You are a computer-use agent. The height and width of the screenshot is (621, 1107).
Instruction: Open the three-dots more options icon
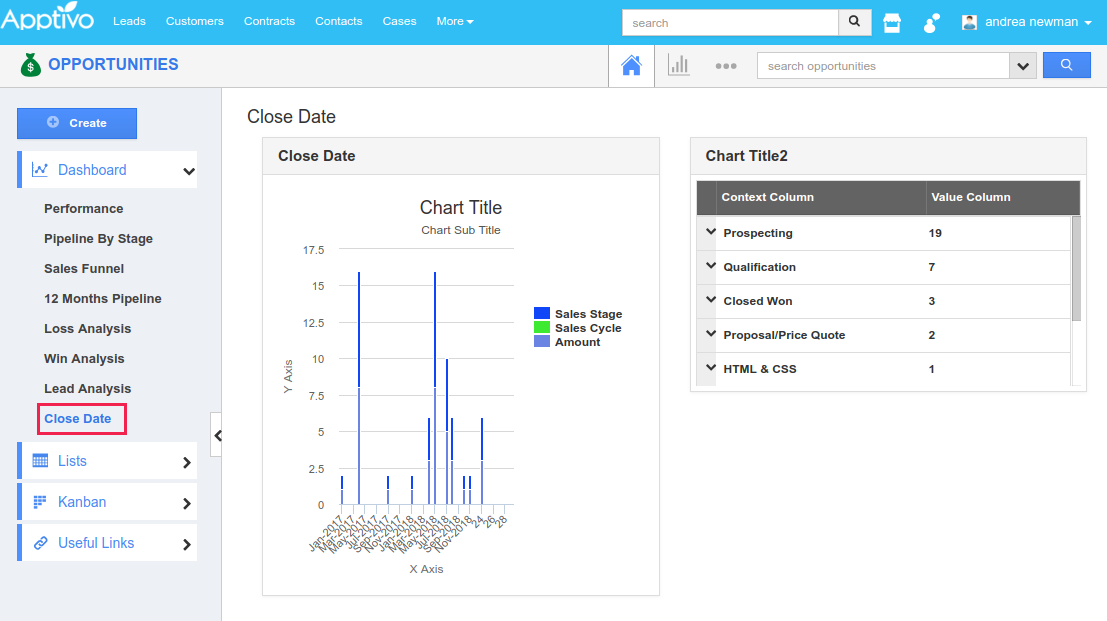click(x=726, y=66)
